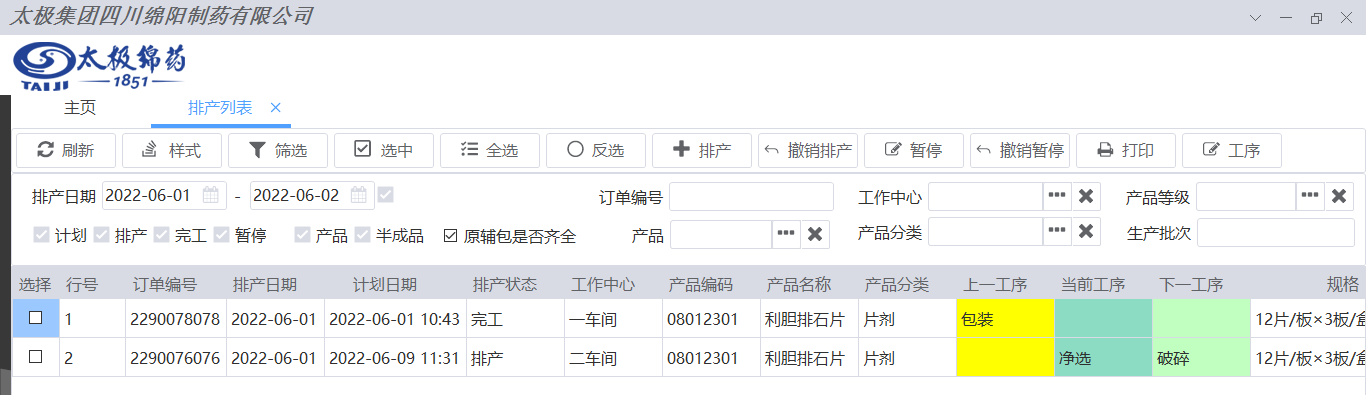The height and width of the screenshot is (395, 1366).
Task: Open the 工作中心 lookup ellipsis button
Action: [1058, 197]
